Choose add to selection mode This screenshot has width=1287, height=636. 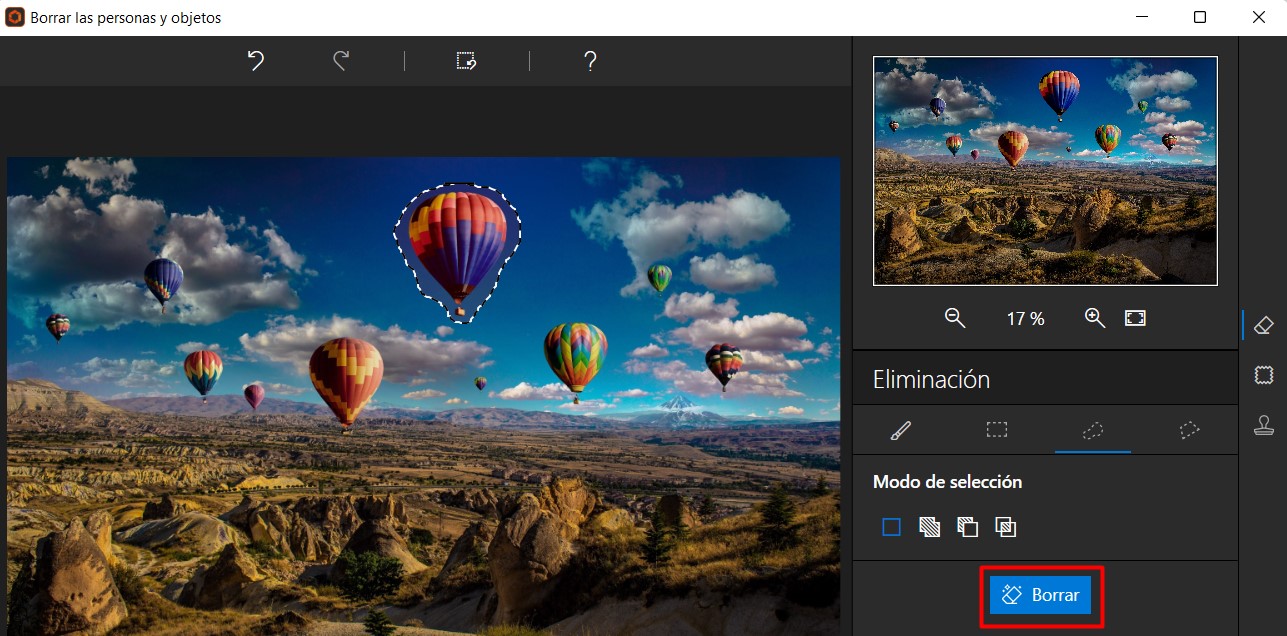(930, 527)
